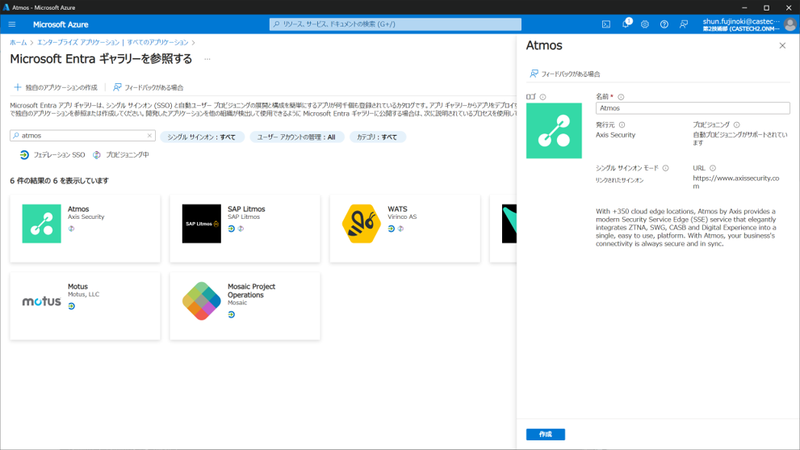Click '6 件の結果の 6 を表示しています' text
The image size is (800, 450).
59,181
